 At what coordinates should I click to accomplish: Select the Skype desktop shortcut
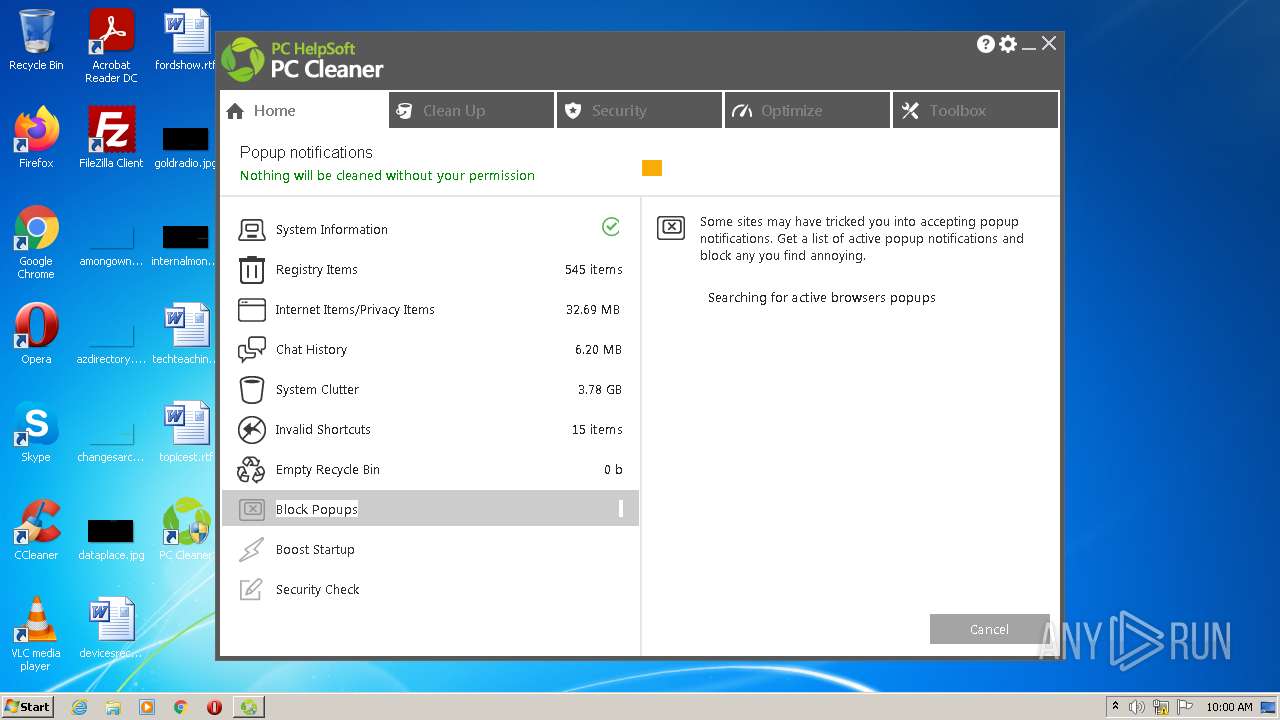36,431
